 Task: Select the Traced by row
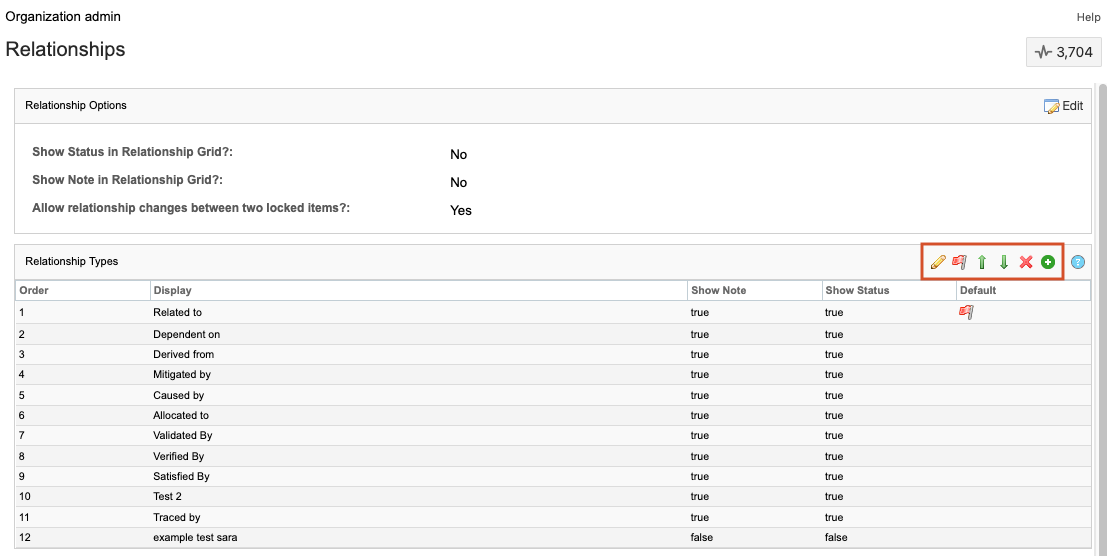click(x=553, y=517)
